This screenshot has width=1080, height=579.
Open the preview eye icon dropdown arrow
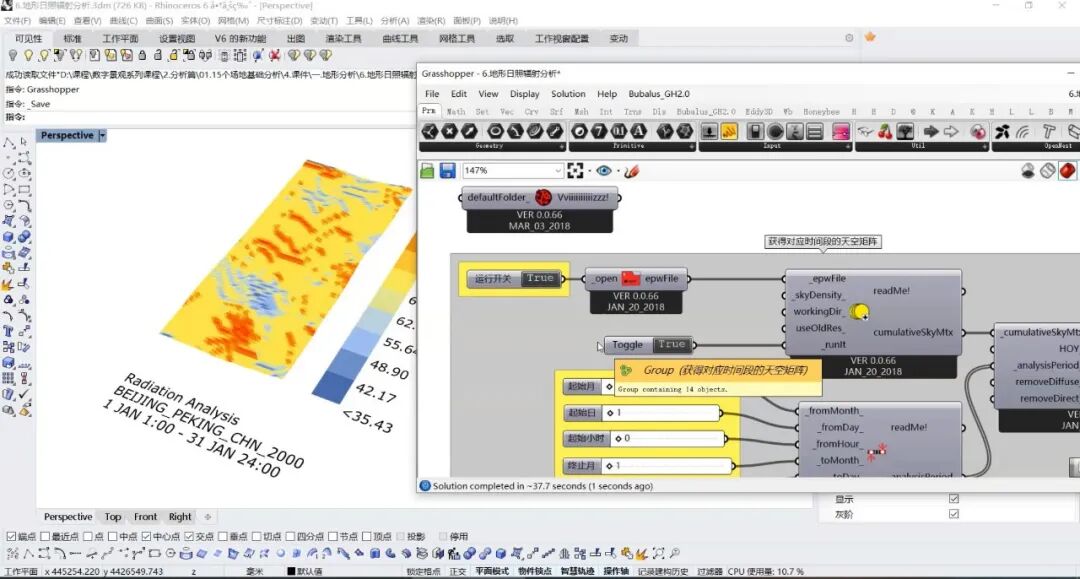(x=617, y=171)
